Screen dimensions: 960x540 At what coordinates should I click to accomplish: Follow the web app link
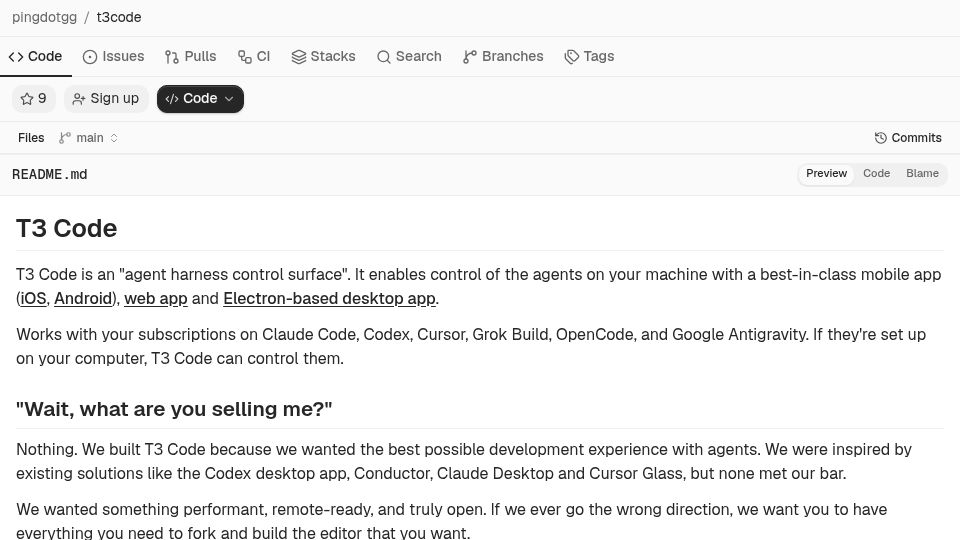pyautogui.click(x=156, y=298)
